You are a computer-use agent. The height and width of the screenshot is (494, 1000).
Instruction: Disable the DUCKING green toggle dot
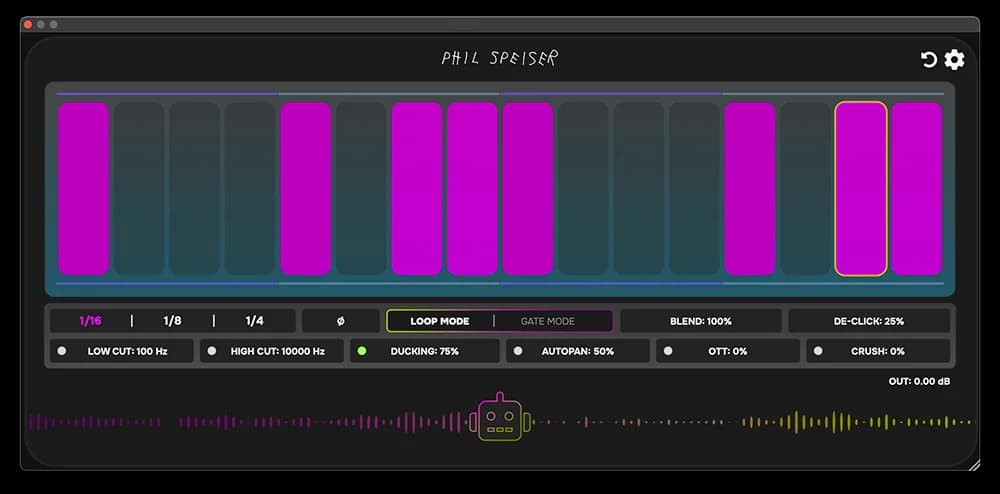(362, 351)
